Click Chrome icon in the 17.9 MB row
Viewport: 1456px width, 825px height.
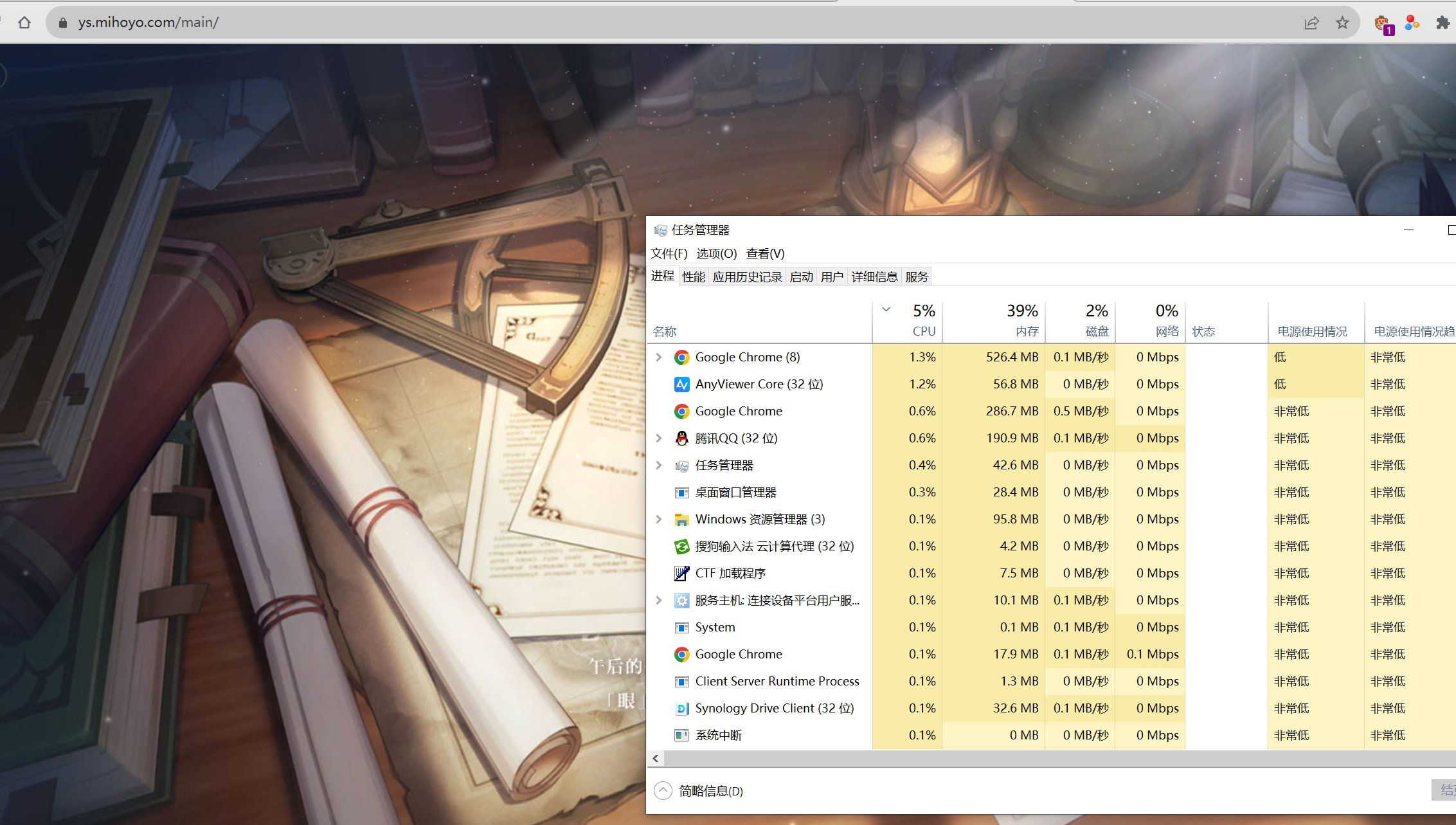click(x=681, y=655)
